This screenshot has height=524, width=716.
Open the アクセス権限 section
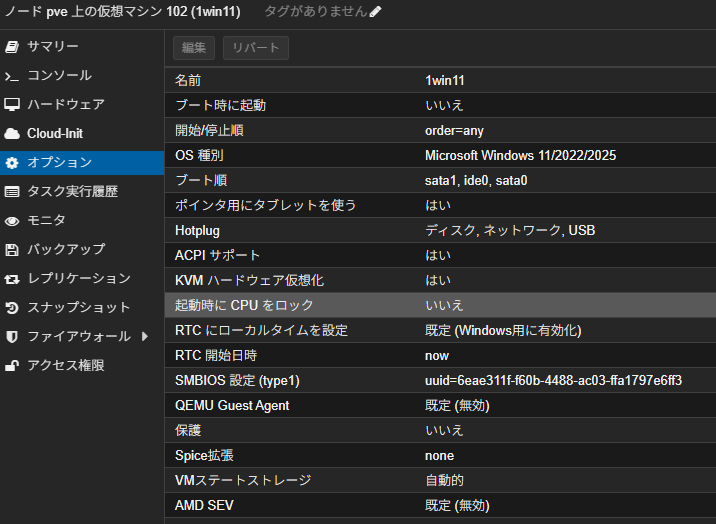tap(82, 366)
